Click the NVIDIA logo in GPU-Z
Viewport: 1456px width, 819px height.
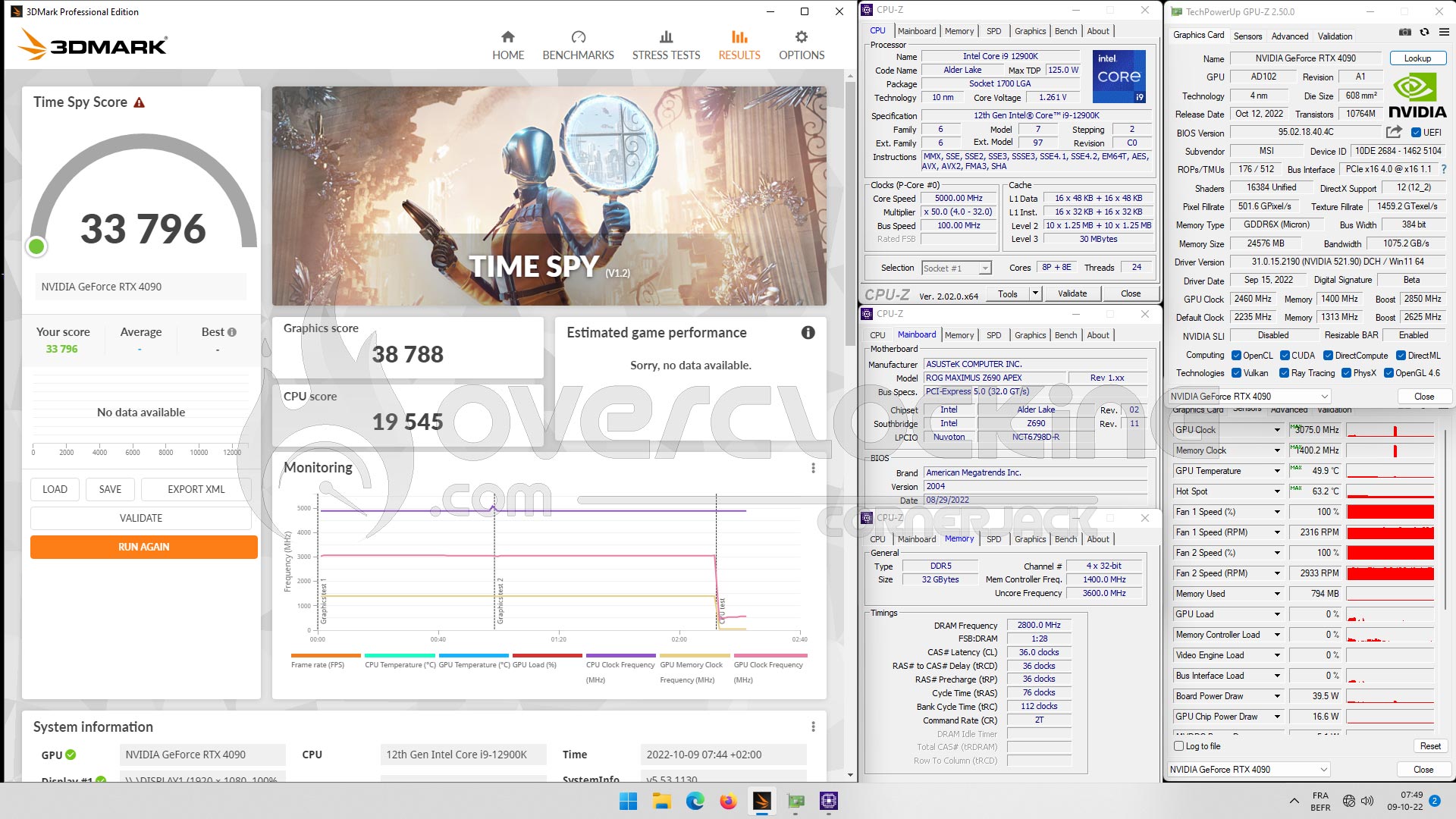1417,95
